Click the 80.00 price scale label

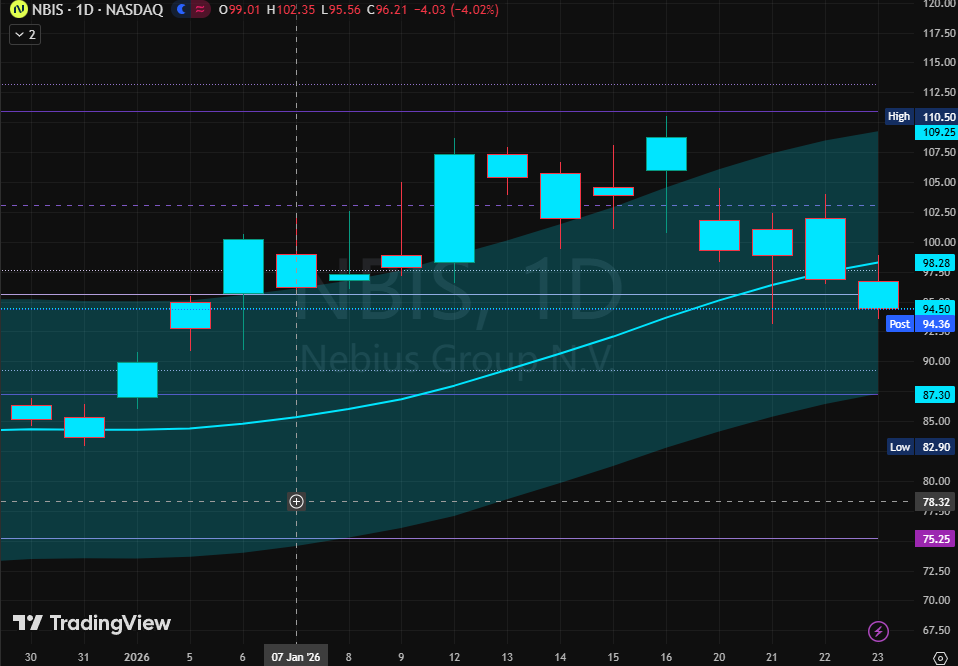click(x=939, y=481)
